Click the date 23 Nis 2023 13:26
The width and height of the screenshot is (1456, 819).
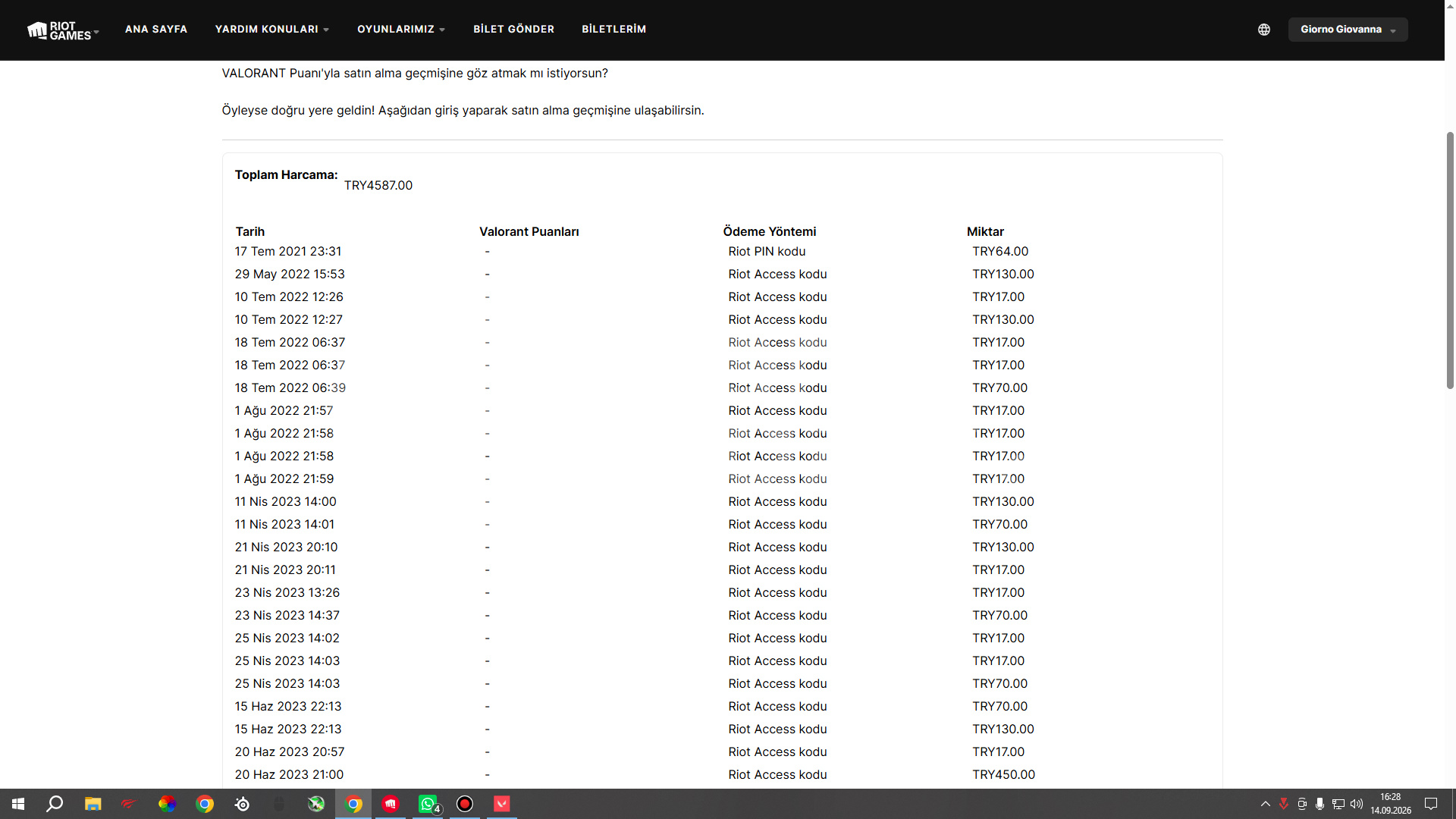(287, 593)
